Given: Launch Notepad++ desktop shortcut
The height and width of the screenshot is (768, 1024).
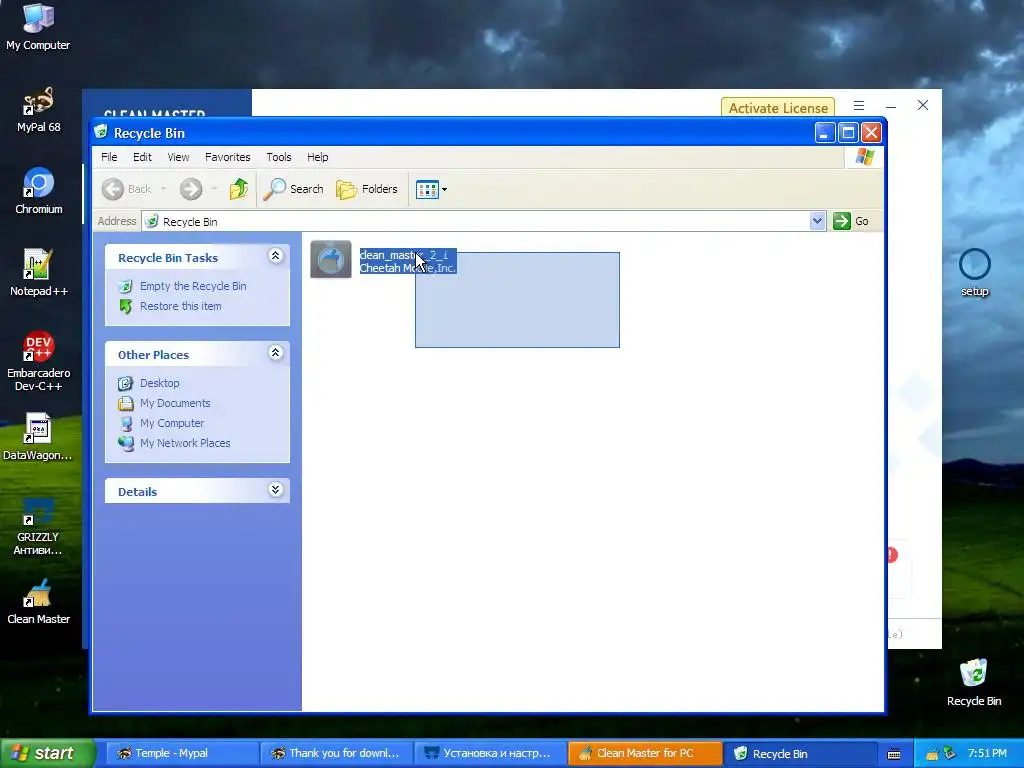Looking at the screenshot, I should 38,273.
